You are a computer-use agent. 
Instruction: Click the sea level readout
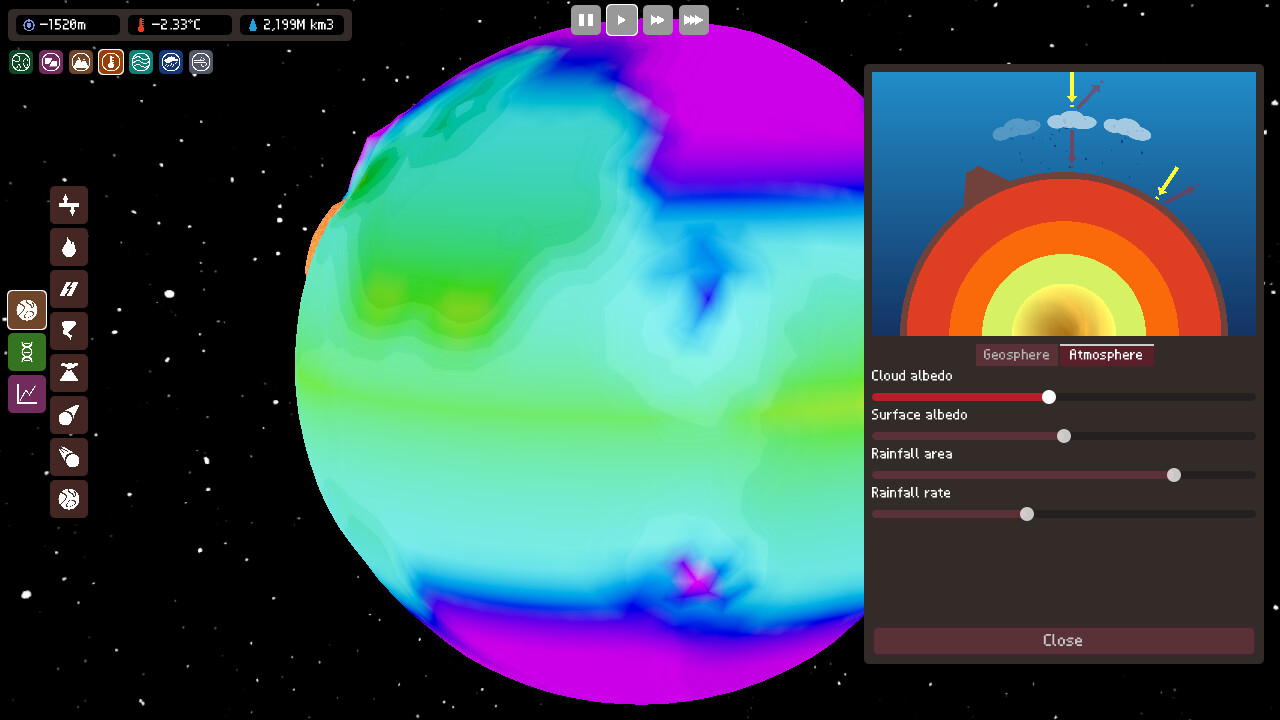[x=64, y=25]
